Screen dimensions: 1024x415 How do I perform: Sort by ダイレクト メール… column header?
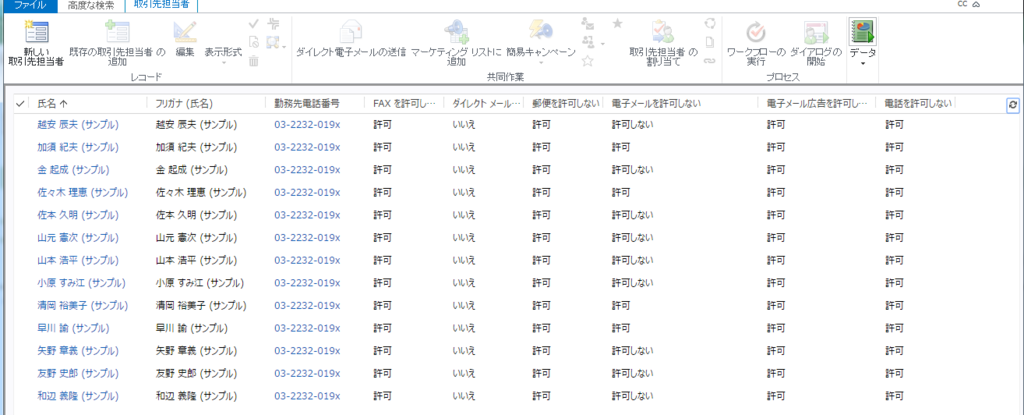coord(486,103)
